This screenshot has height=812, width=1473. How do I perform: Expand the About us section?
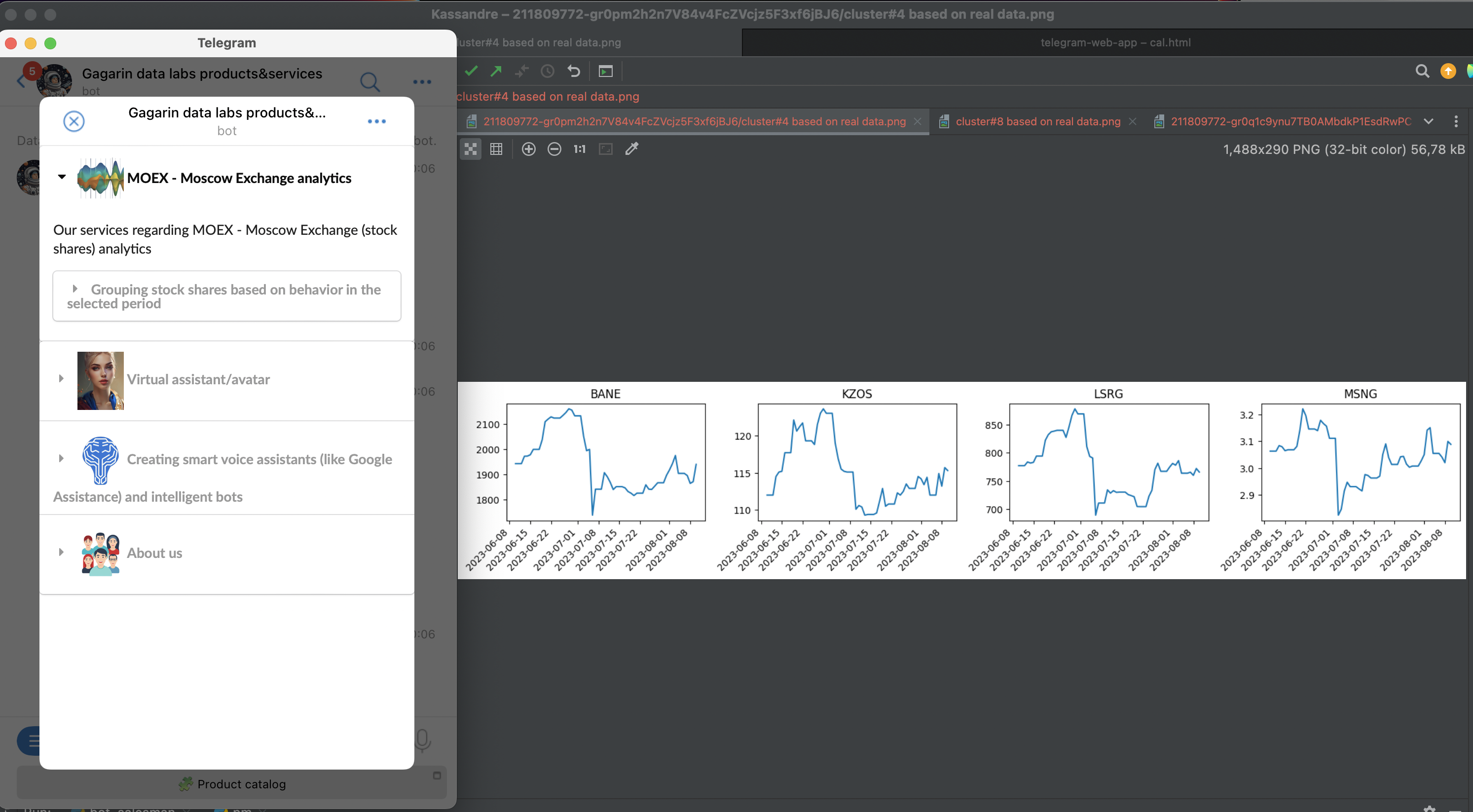[61, 553]
